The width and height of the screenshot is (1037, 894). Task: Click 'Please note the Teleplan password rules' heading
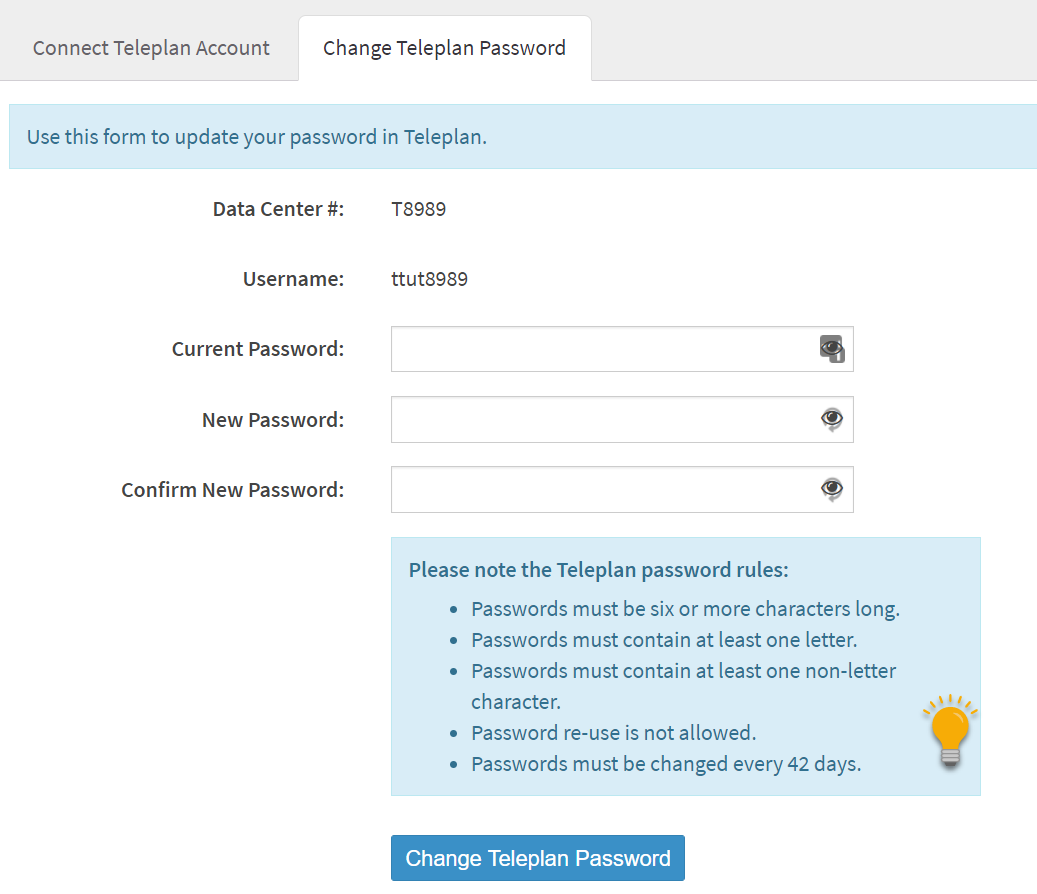(x=599, y=569)
